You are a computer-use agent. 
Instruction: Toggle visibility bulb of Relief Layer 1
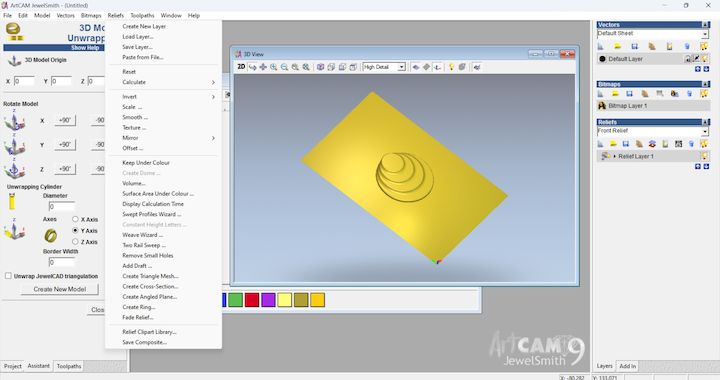705,156
